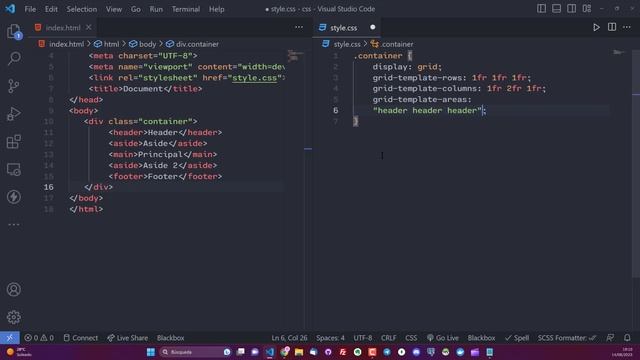Open the File menu
The width and height of the screenshot is (640, 360).
30,9
